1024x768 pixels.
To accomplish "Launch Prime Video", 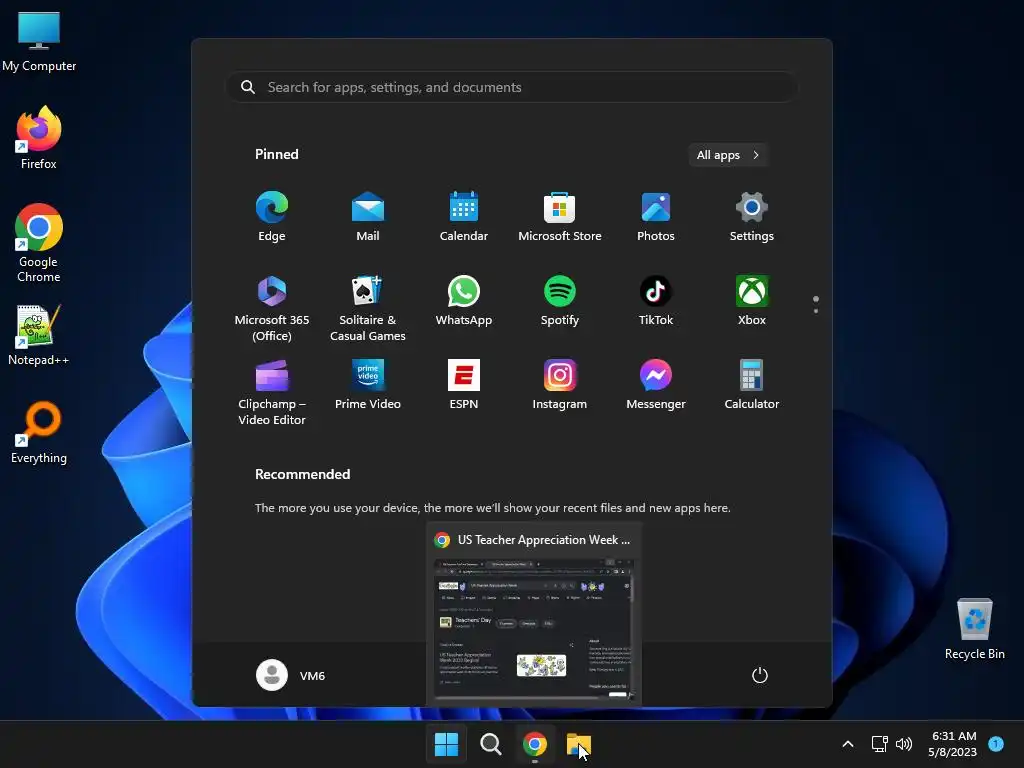I will click(368, 384).
